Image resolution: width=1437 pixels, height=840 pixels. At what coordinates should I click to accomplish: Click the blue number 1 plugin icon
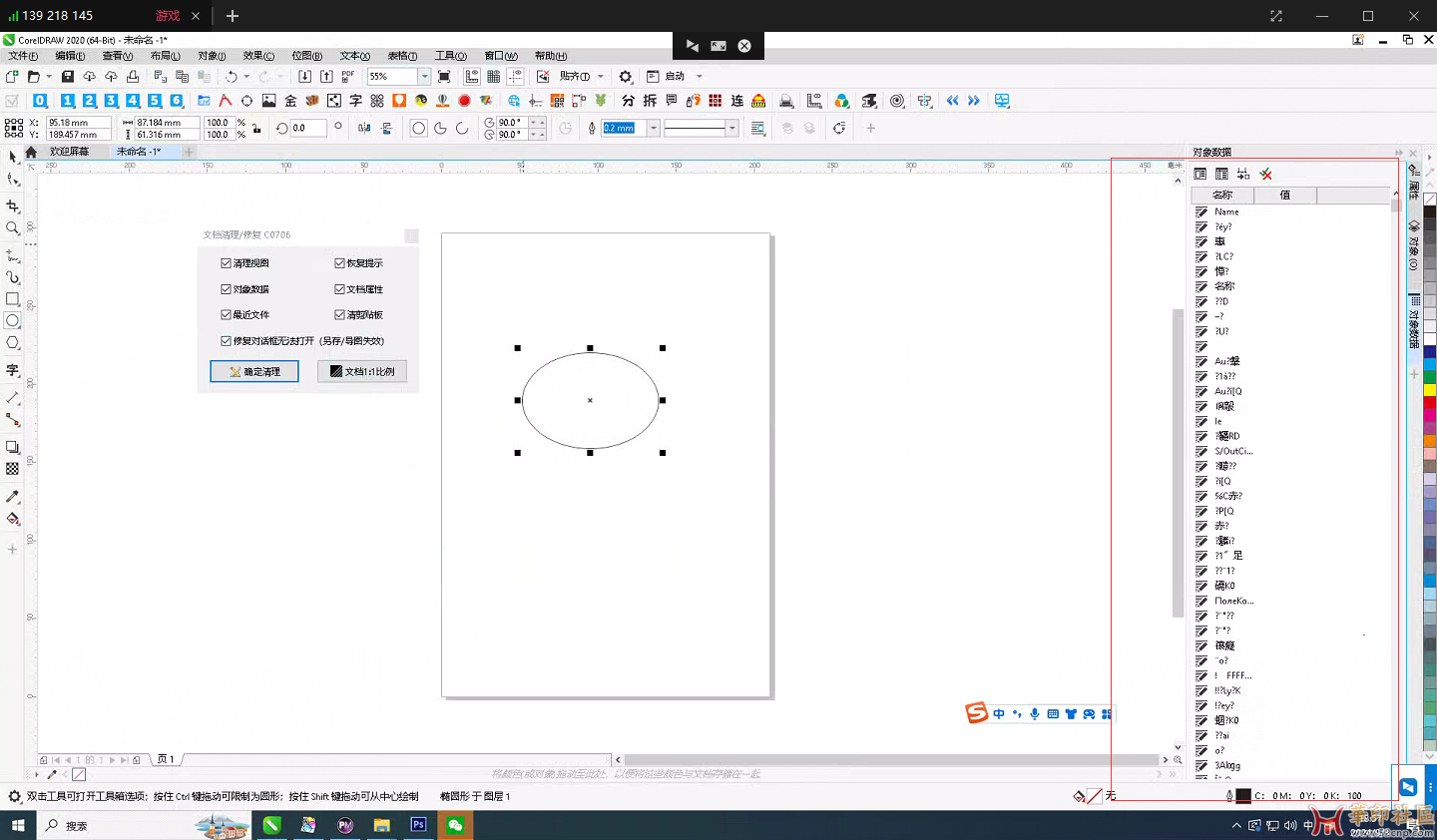67,101
